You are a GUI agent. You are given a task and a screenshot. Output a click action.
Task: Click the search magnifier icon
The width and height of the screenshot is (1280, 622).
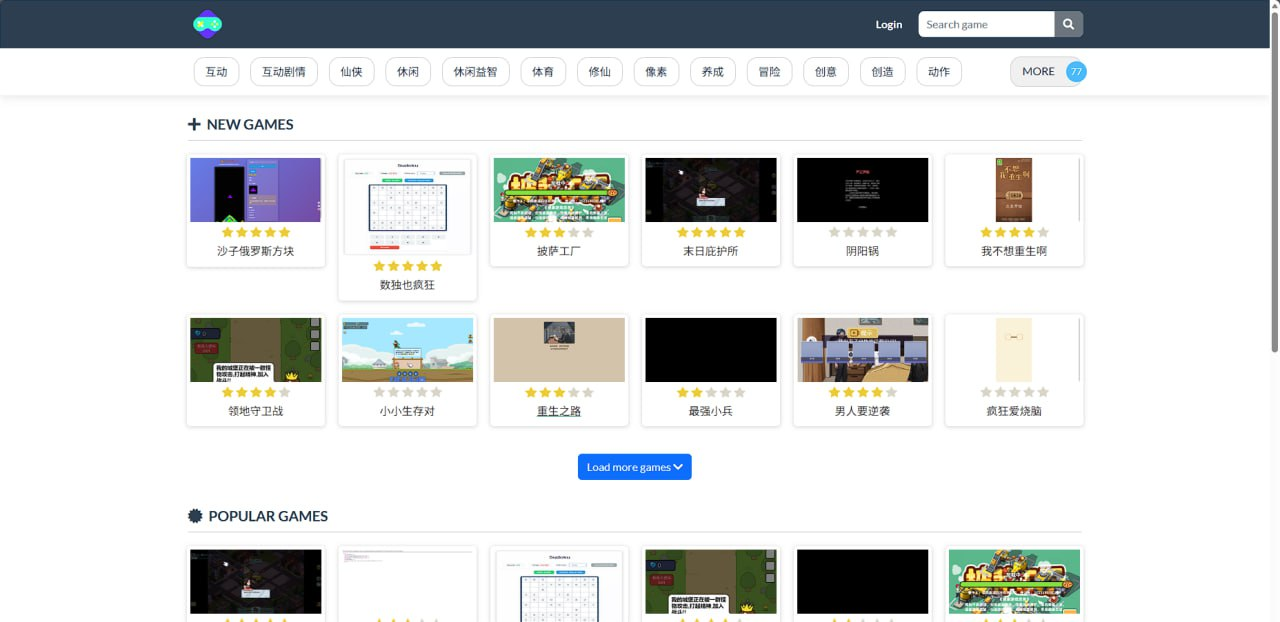click(1068, 23)
